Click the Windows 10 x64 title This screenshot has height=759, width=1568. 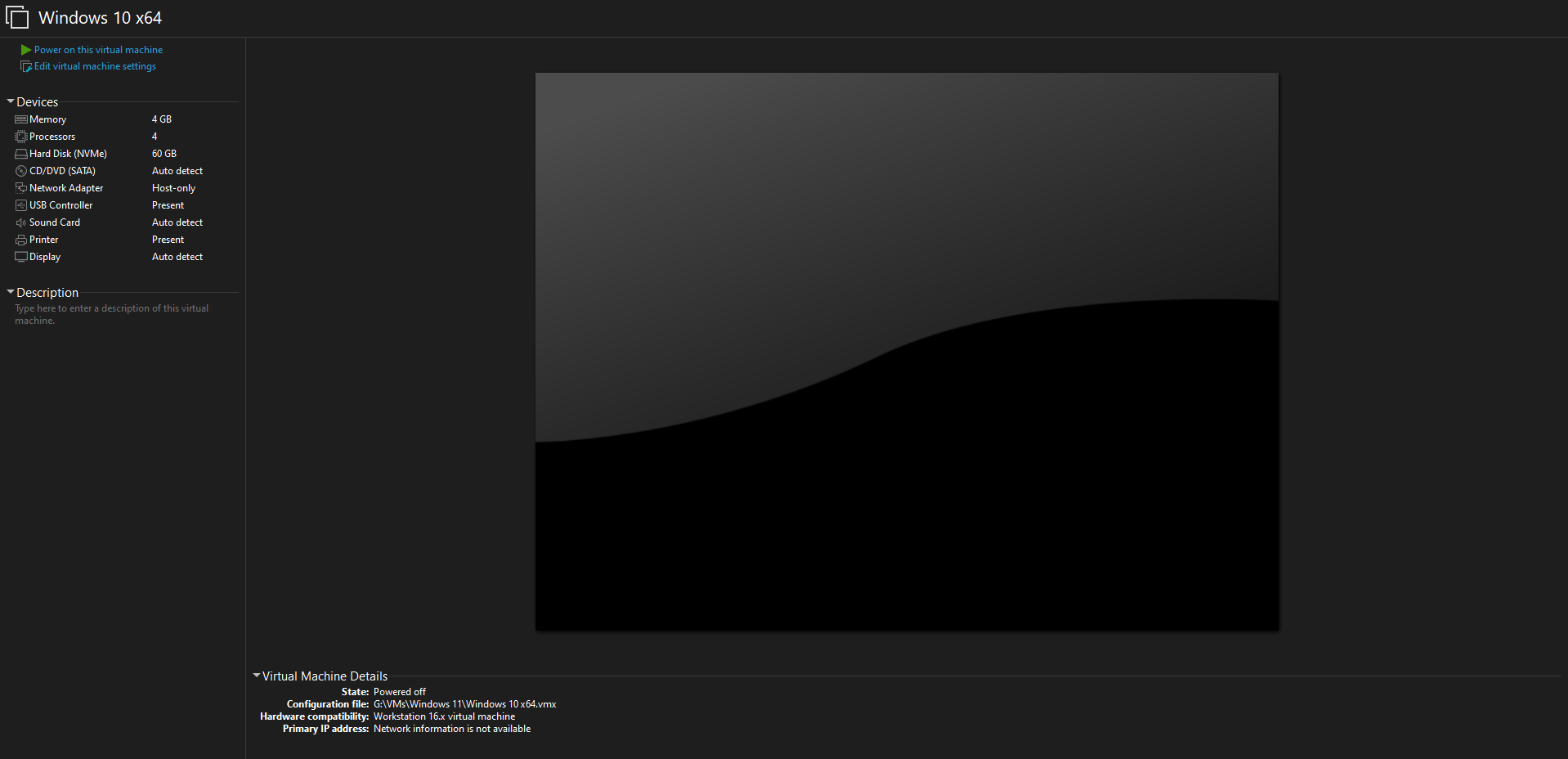[x=100, y=17]
